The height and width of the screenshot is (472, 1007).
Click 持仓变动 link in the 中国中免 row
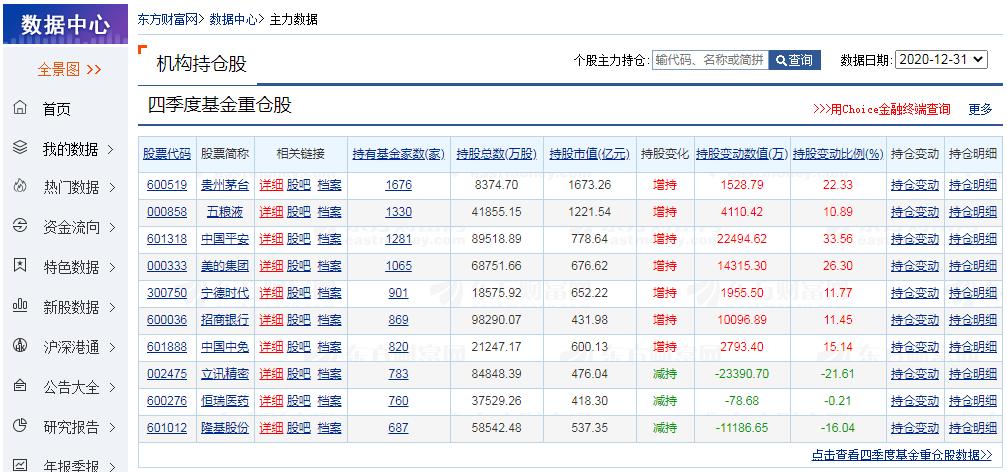click(x=915, y=347)
